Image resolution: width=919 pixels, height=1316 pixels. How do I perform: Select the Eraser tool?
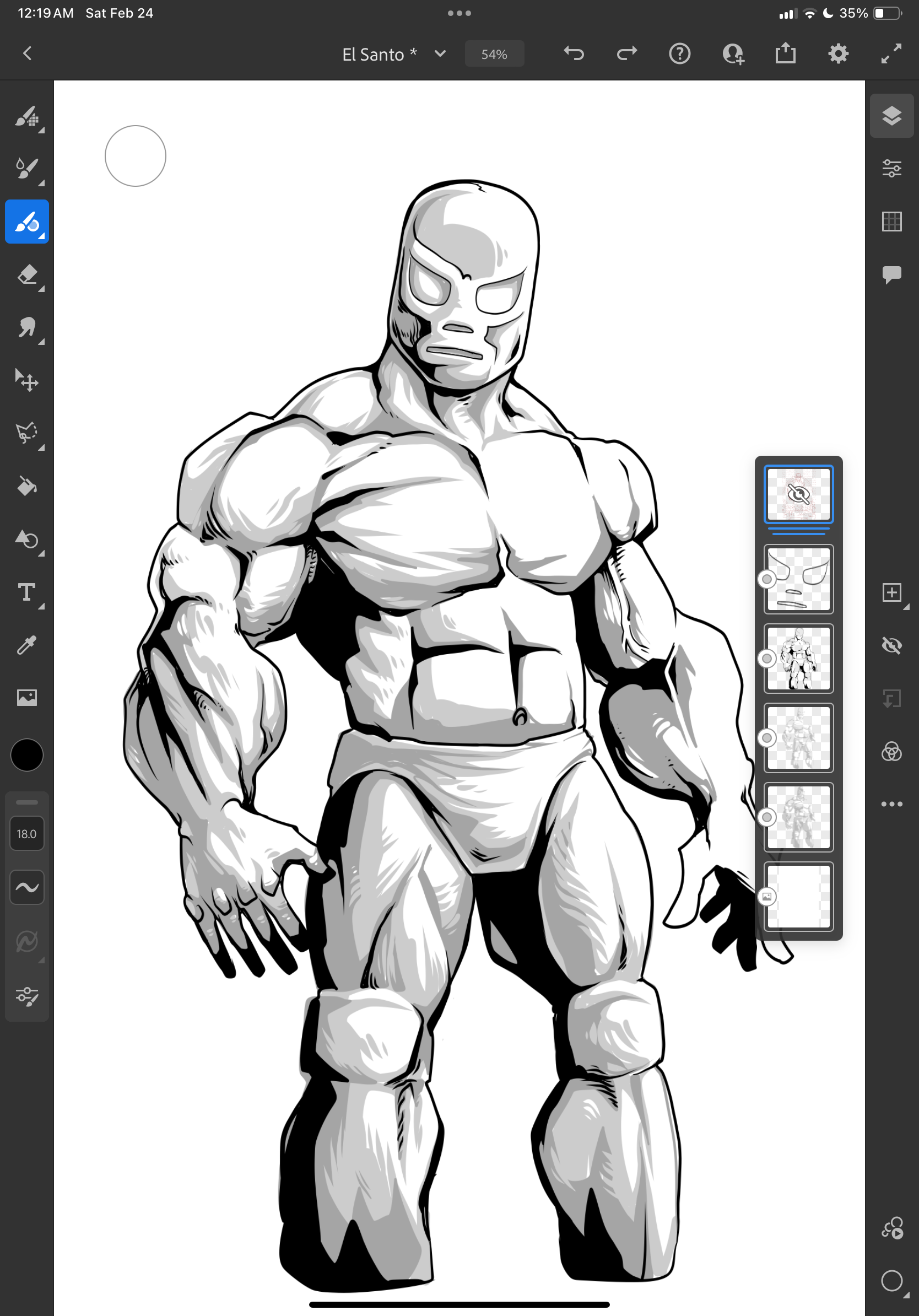pyautogui.click(x=27, y=275)
